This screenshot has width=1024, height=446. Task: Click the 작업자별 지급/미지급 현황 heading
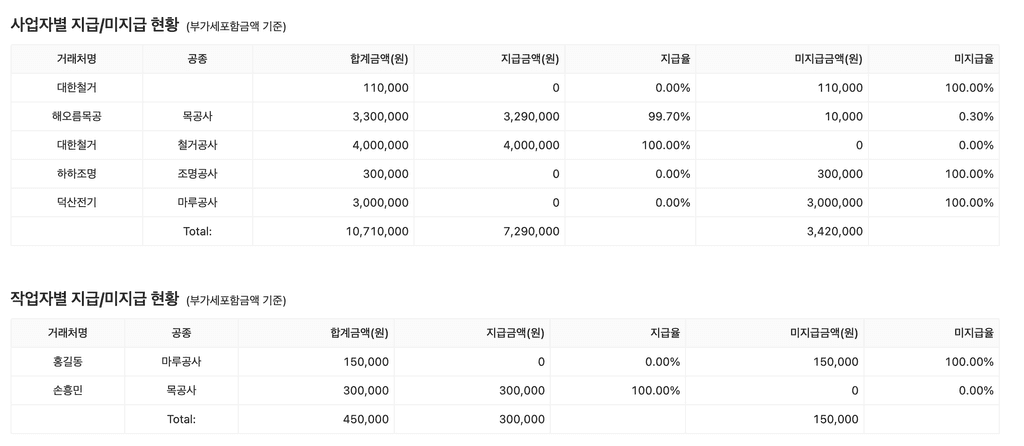95,299
